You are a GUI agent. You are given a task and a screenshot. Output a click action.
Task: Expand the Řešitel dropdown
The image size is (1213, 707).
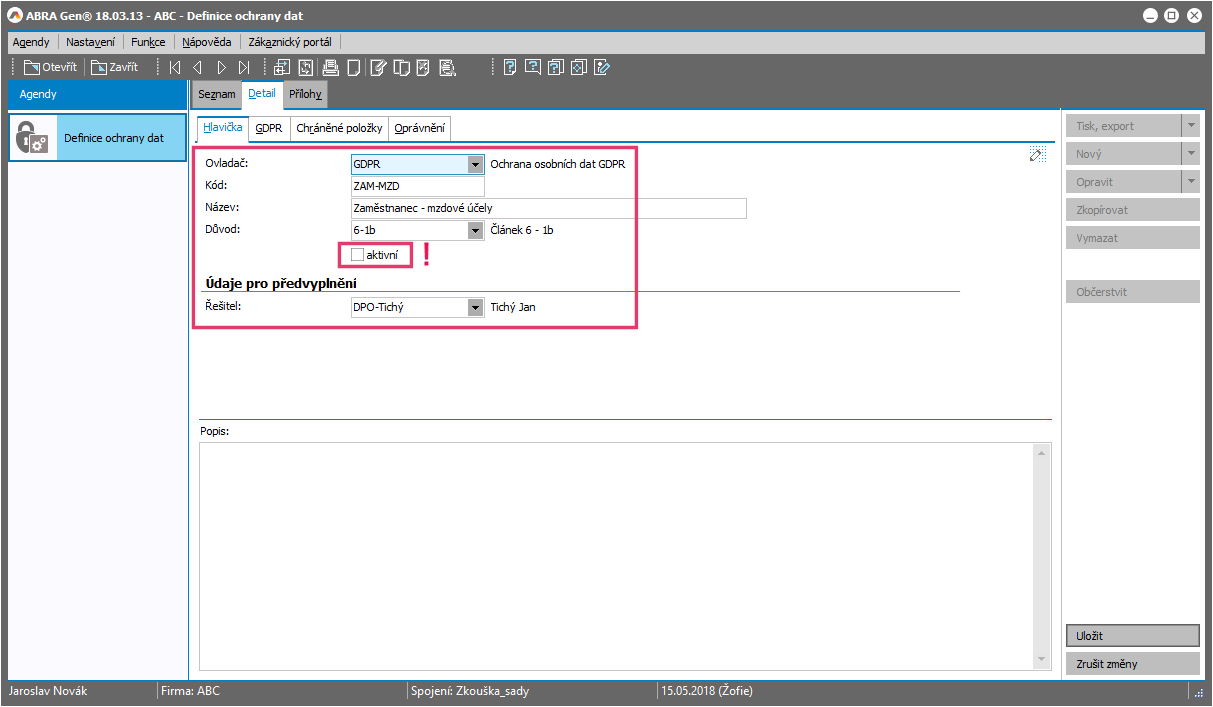[475, 308]
